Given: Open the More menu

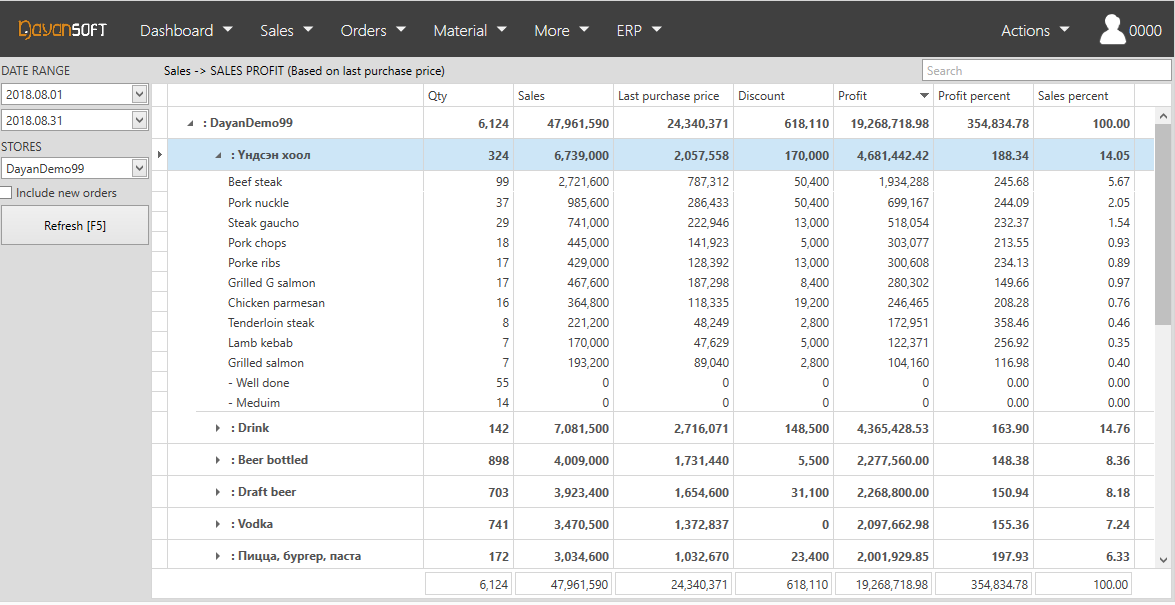Looking at the screenshot, I should [x=561, y=30].
